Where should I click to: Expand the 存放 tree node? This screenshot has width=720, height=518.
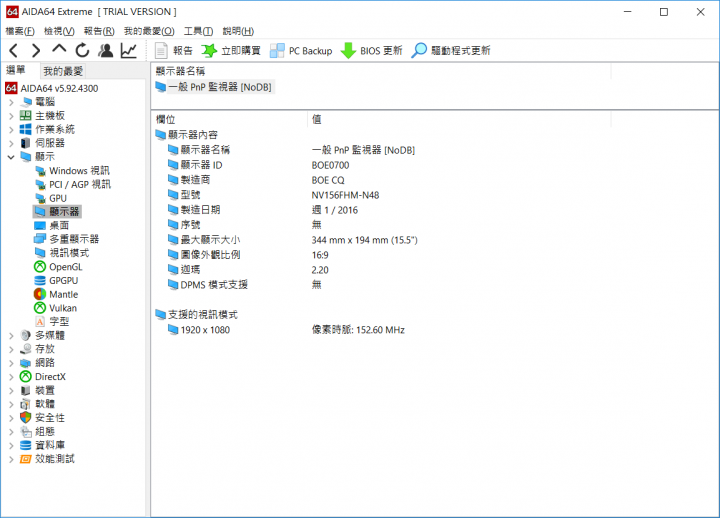[11, 349]
